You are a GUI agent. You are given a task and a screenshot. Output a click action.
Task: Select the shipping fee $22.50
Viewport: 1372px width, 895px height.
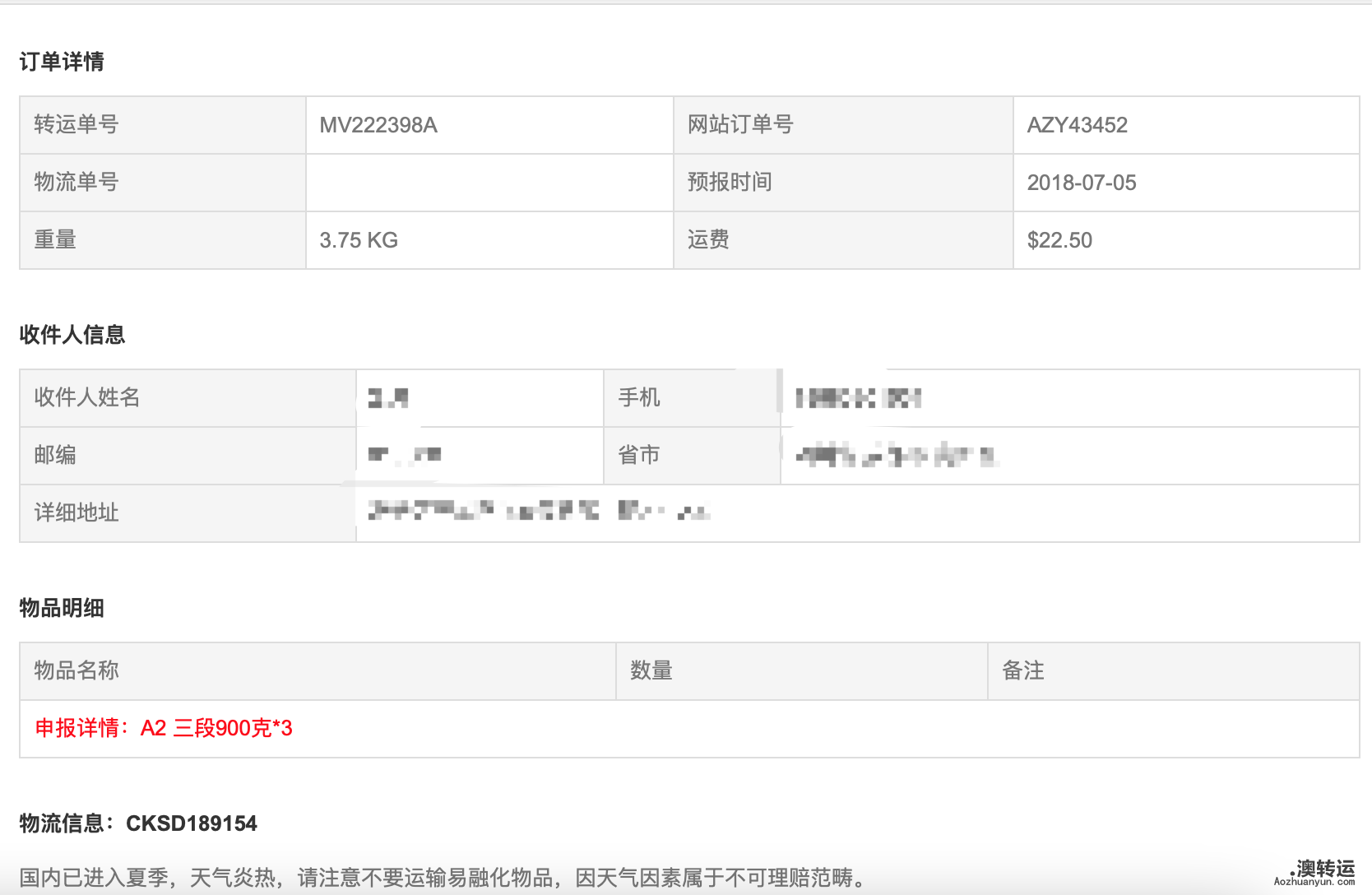tap(1059, 240)
